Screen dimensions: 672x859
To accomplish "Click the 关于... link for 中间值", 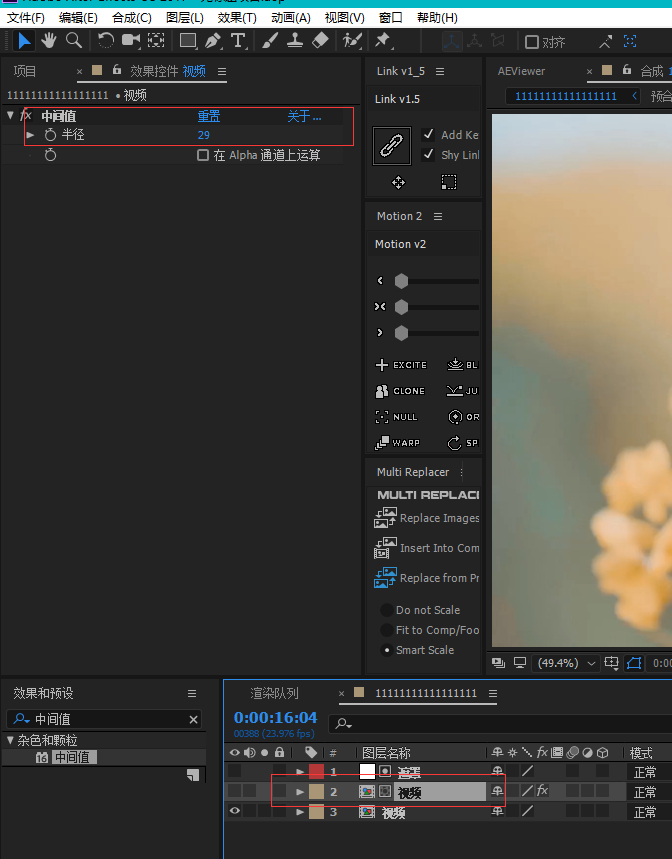I will coord(305,116).
